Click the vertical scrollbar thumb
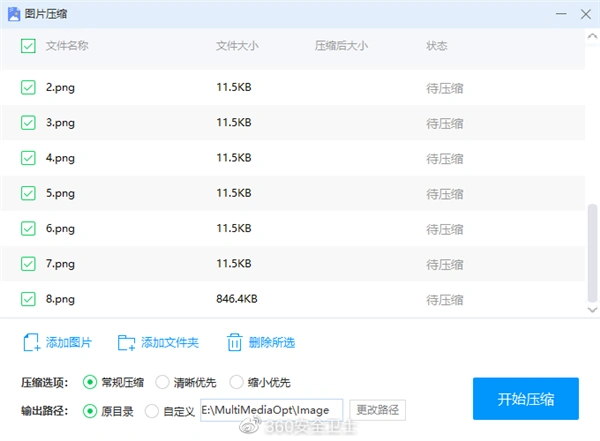 tap(592, 253)
